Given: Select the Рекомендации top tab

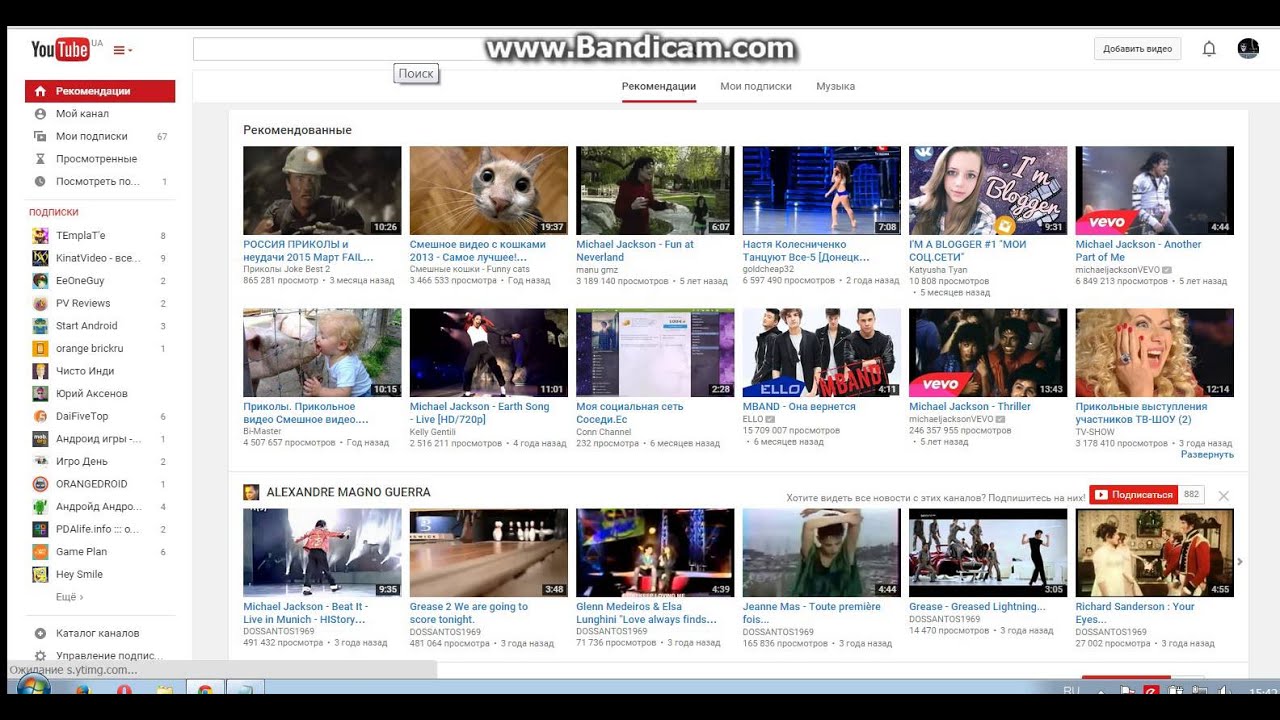Looking at the screenshot, I should pyautogui.click(x=659, y=86).
